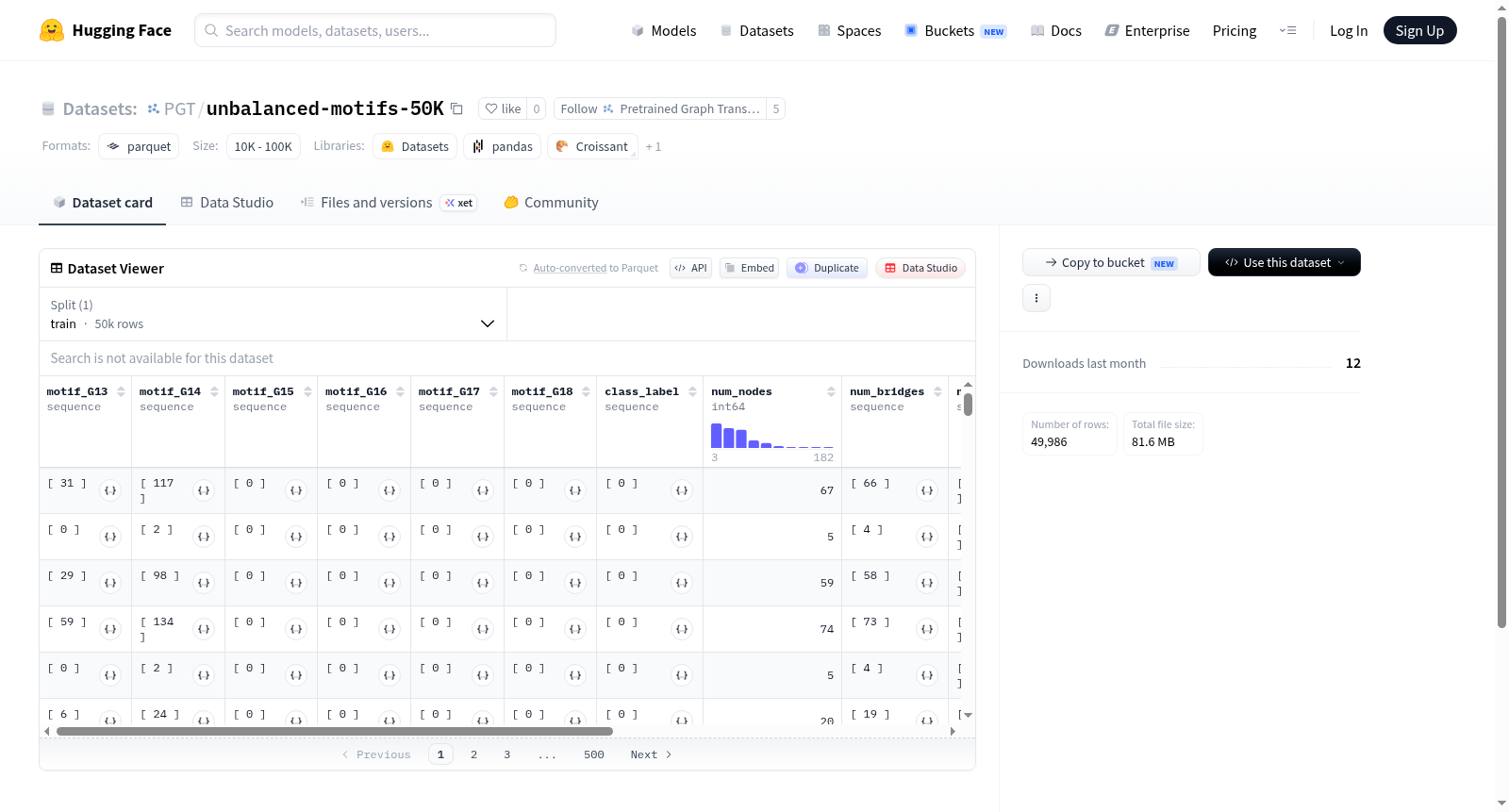Go to Spaces in top navigation
Viewport: 1509px width, 812px height.
click(x=849, y=30)
